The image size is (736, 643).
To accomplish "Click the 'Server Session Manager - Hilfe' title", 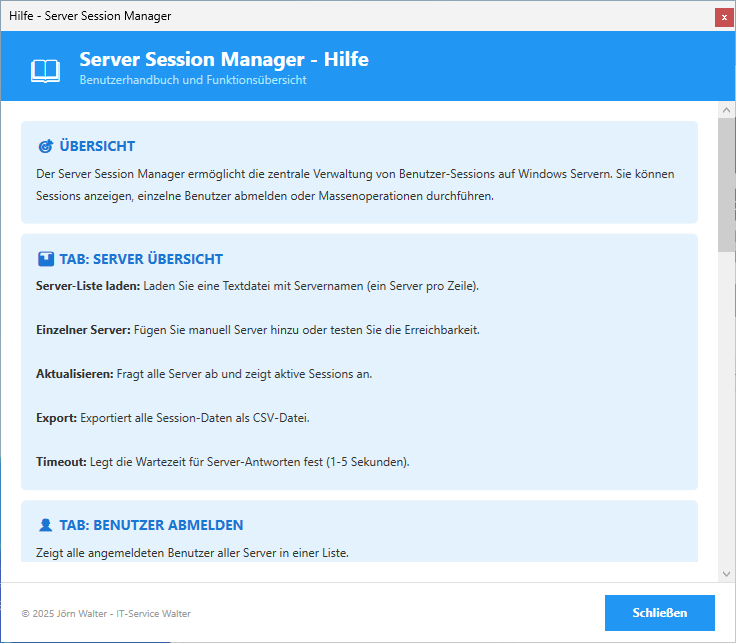I will pos(224,59).
